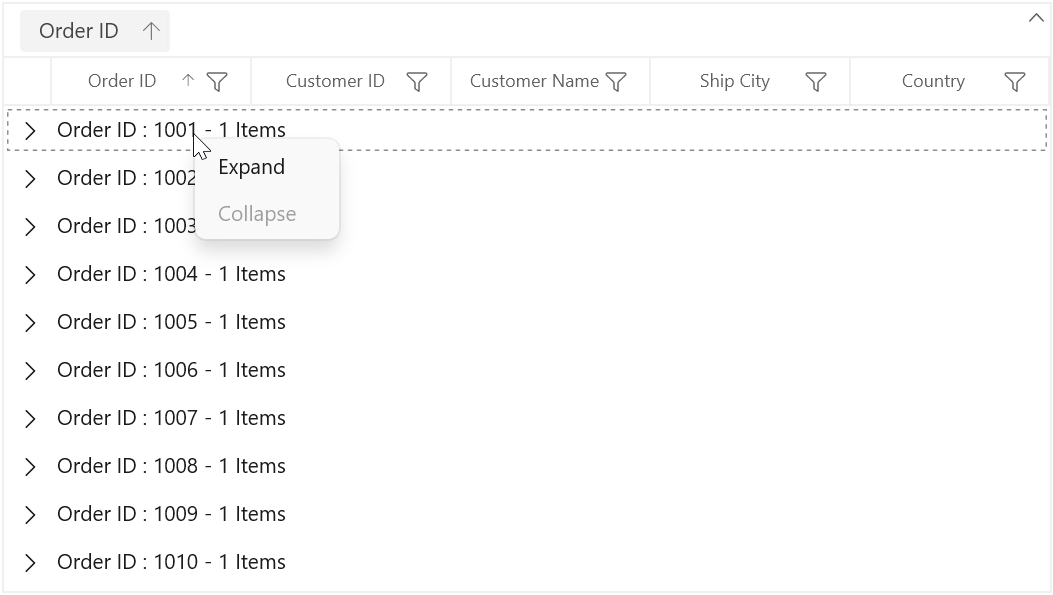Expand the Order ID 1010 group
This screenshot has height=595, width=1053.
pyautogui.click(x=30, y=563)
